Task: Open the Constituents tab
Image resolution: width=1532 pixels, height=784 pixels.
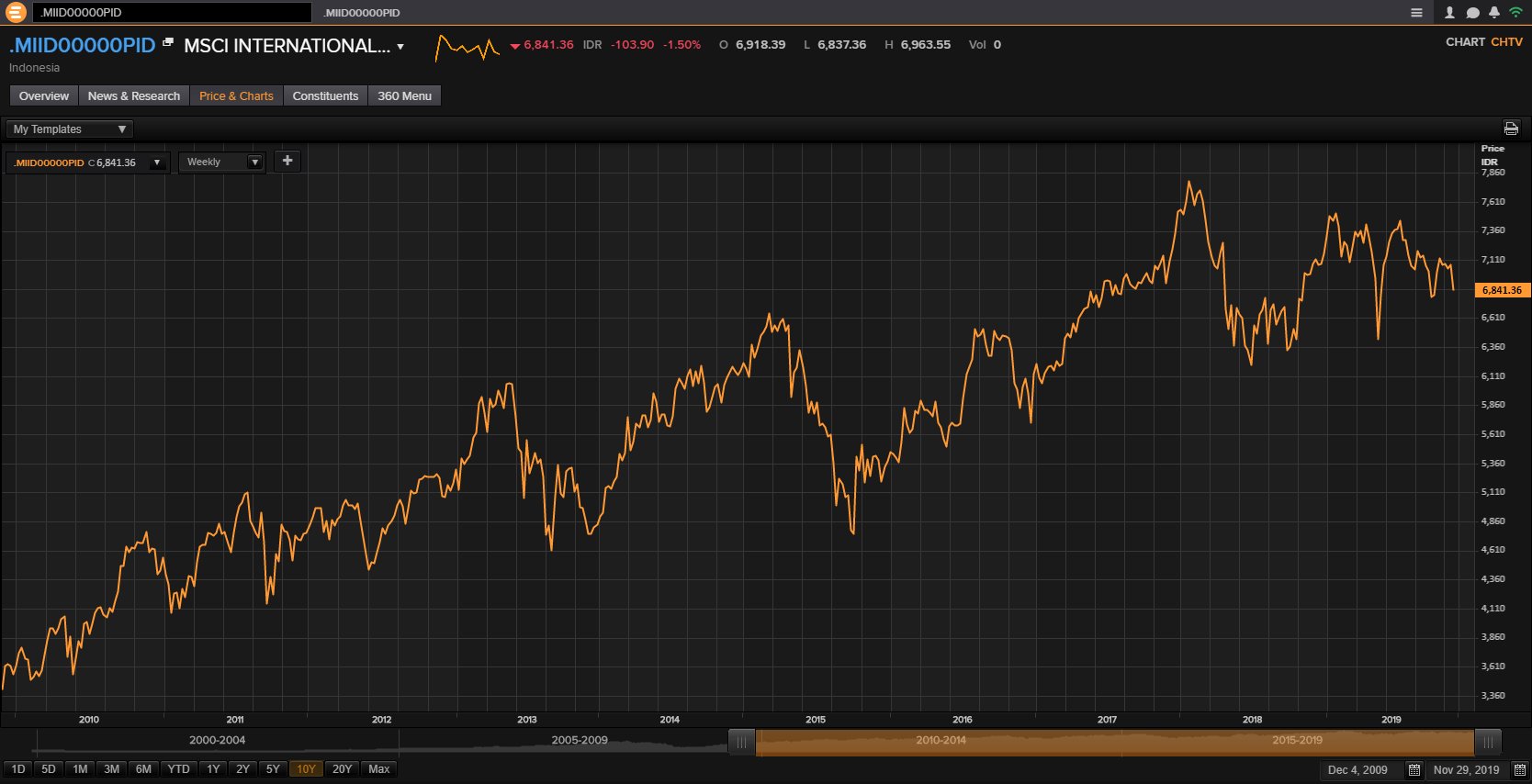Action: point(325,95)
